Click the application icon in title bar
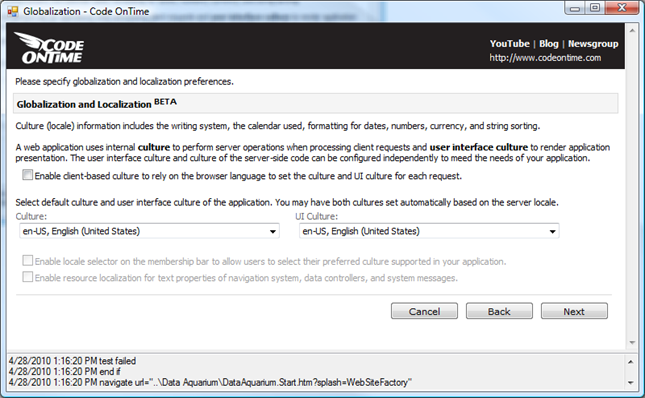 pyautogui.click(x=13, y=11)
